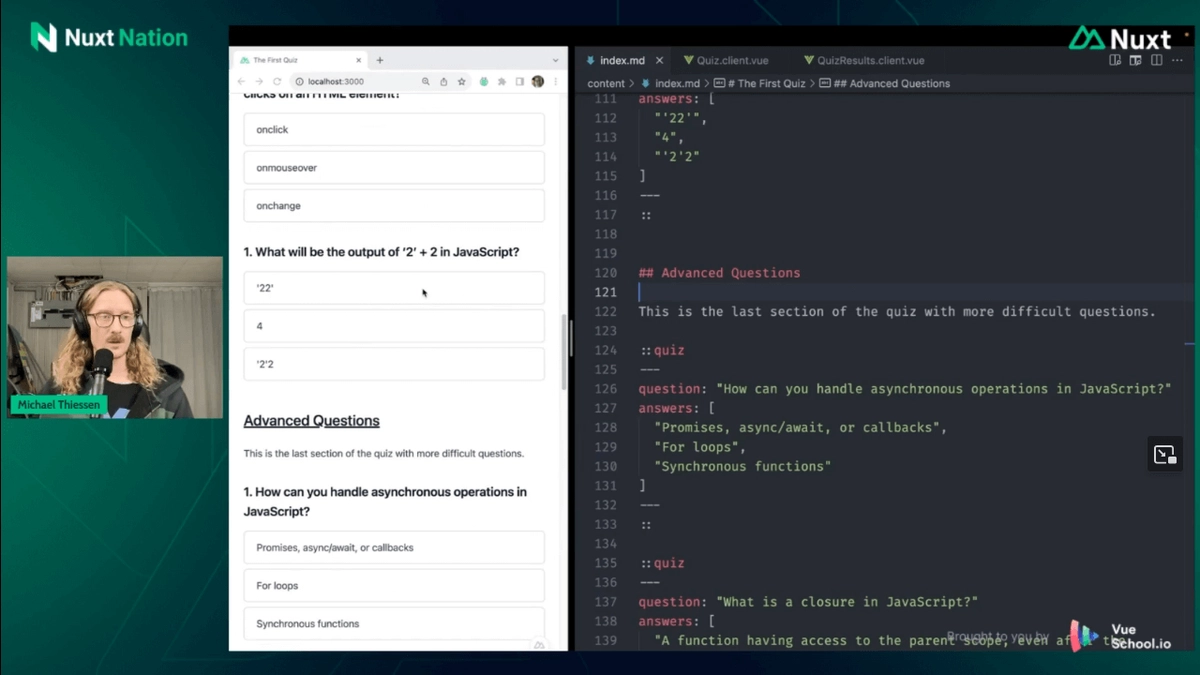
Task: Choose the '22' quiz answer
Action: [x=394, y=288]
